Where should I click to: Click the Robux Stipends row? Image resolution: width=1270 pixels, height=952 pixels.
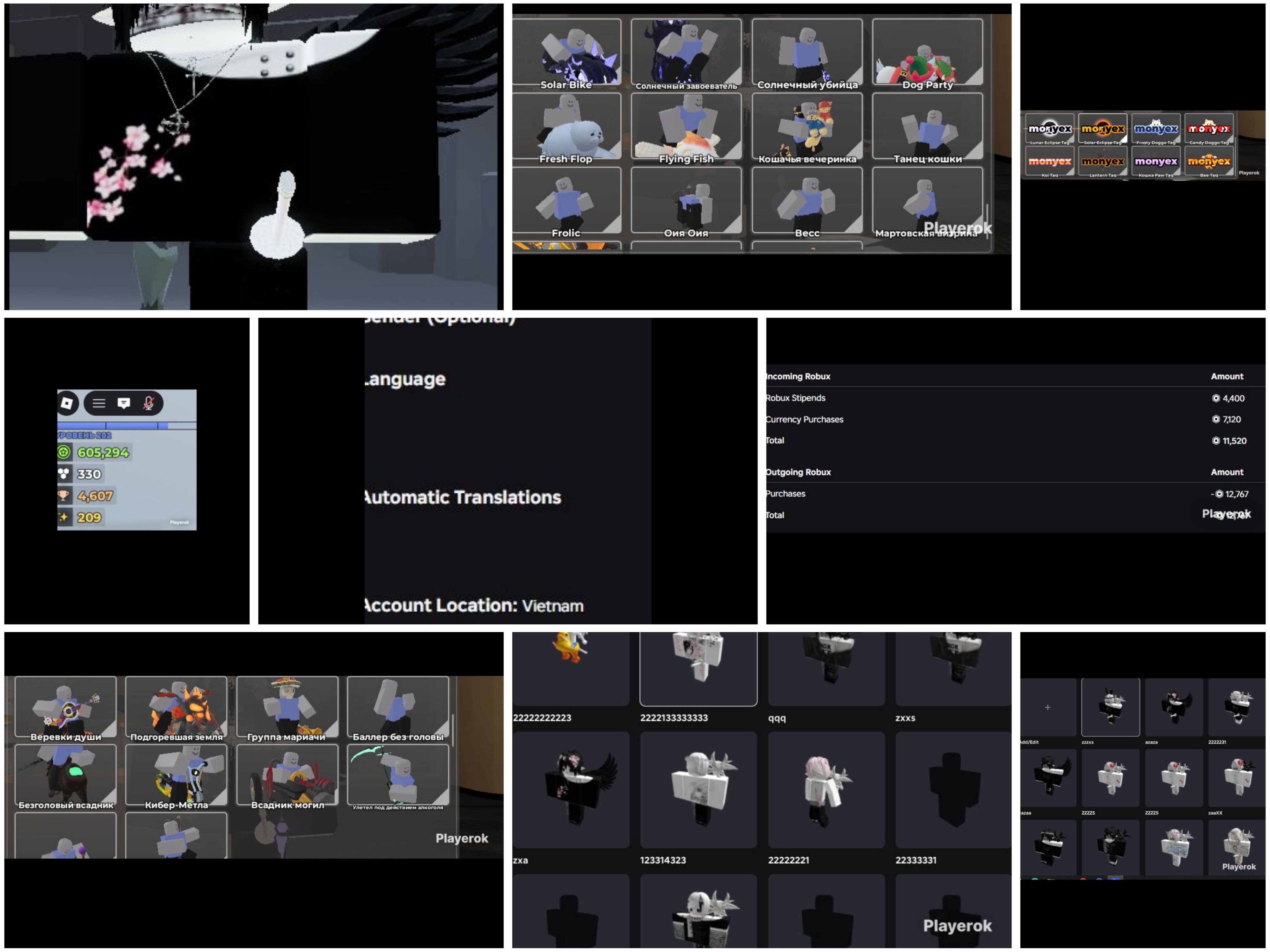1016,398
